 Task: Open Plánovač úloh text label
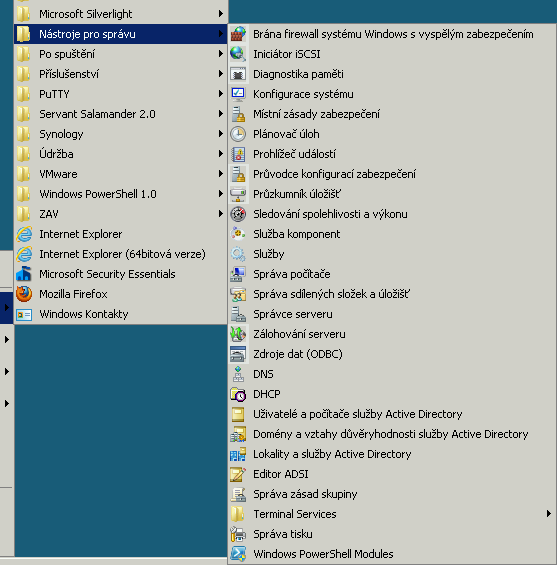point(286,134)
